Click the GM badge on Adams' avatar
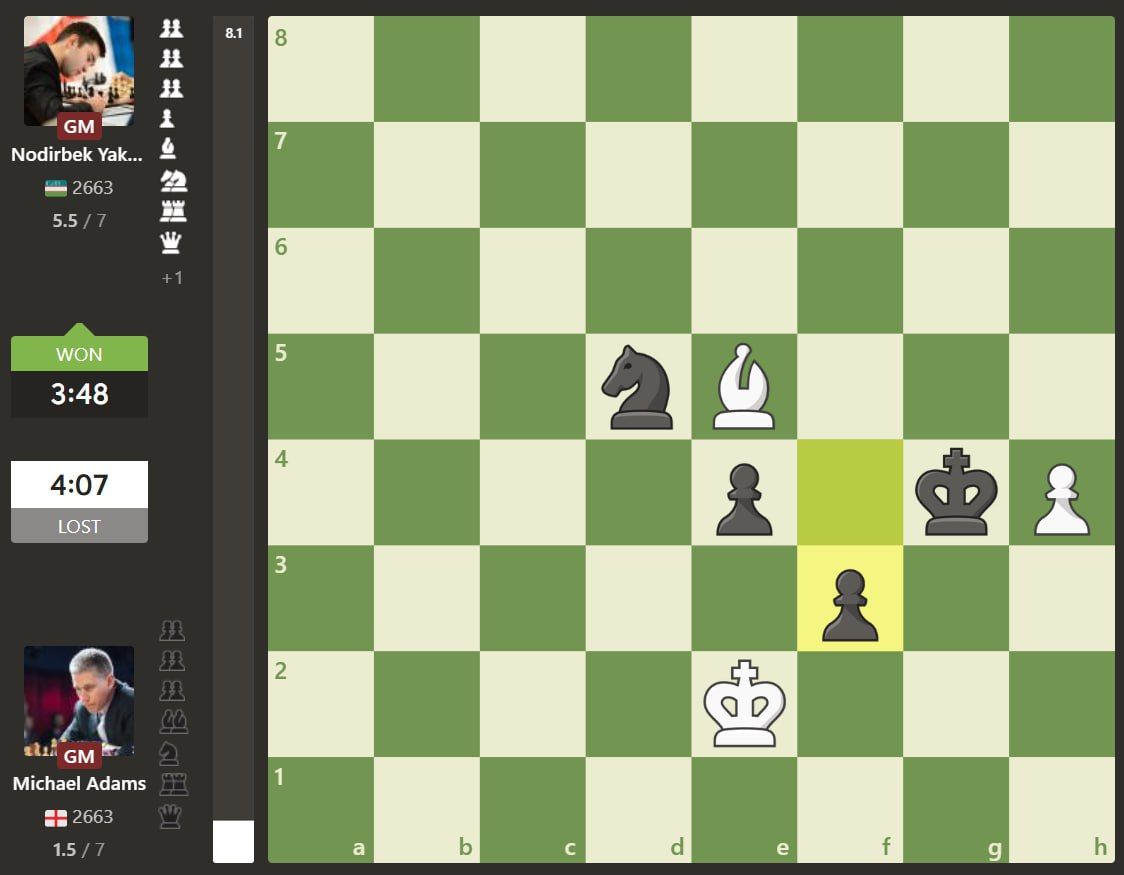Image resolution: width=1124 pixels, height=875 pixels. (79, 756)
